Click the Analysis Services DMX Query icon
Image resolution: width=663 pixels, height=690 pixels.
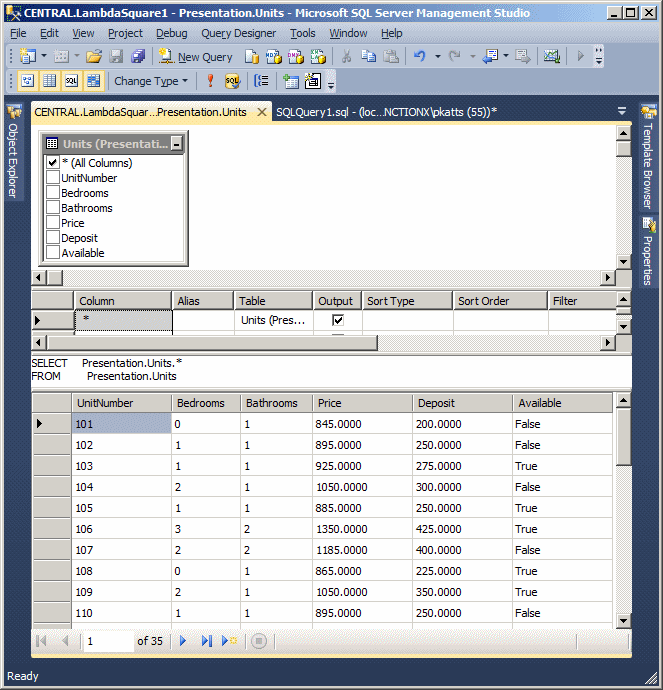296,56
